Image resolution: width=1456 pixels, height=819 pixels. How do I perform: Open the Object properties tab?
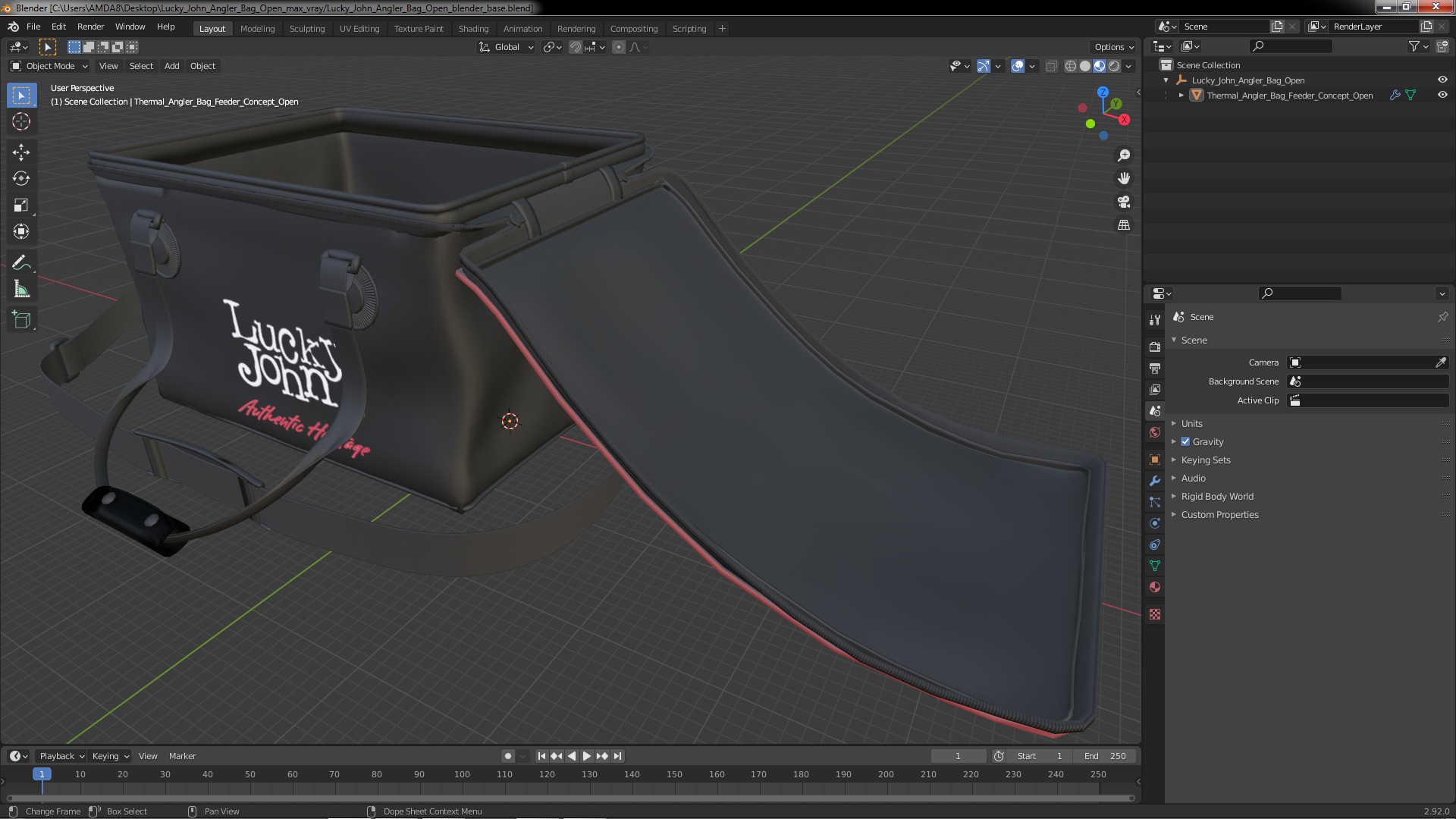tap(1154, 460)
